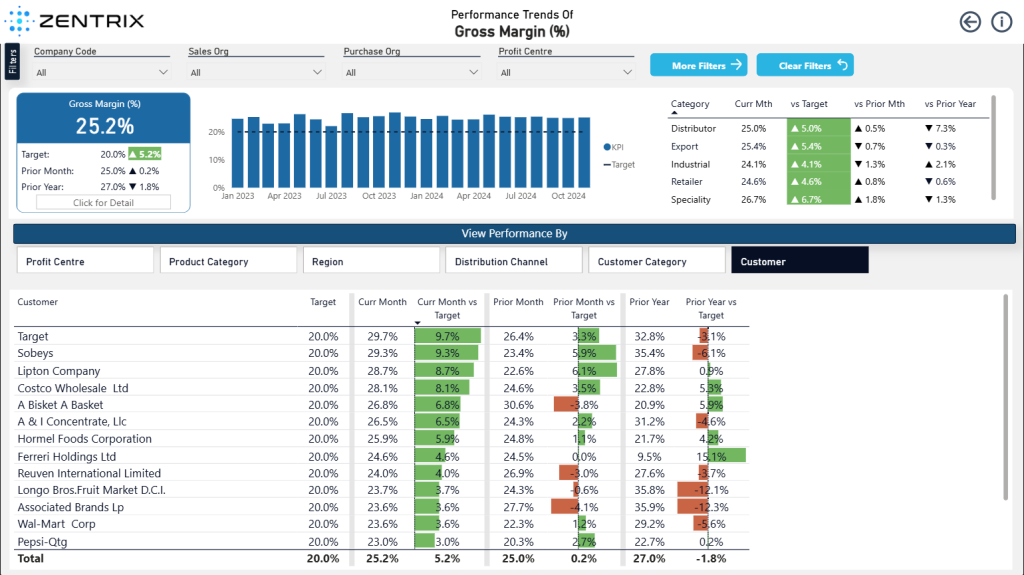Sort by Category column header

click(x=690, y=104)
